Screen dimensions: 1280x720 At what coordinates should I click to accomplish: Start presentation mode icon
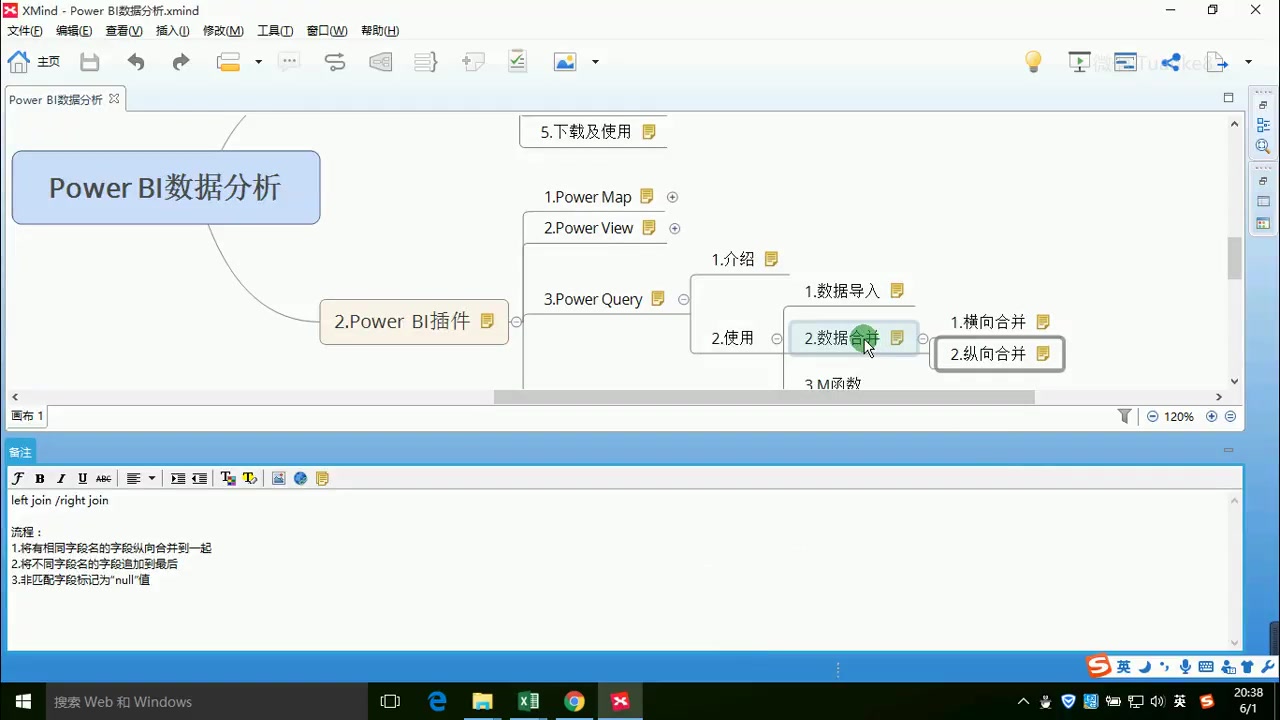[1079, 62]
